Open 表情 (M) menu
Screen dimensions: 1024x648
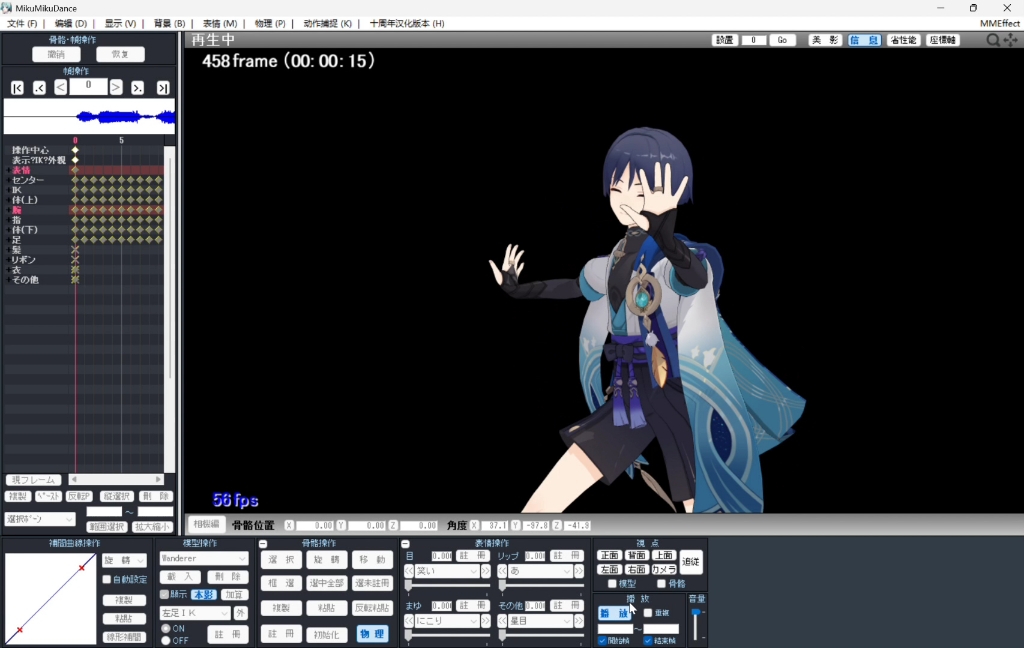click(219, 24)
